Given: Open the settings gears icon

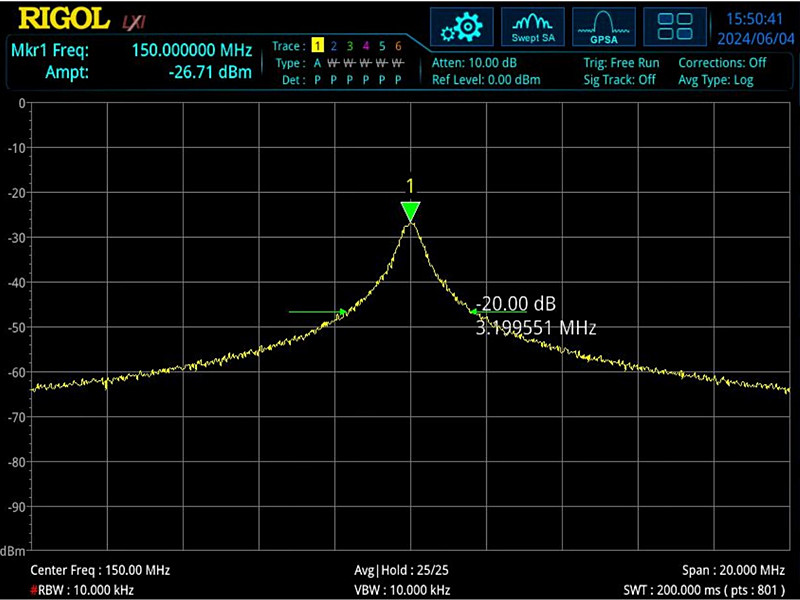Looking at the screenshot, I should pos(462,27).
